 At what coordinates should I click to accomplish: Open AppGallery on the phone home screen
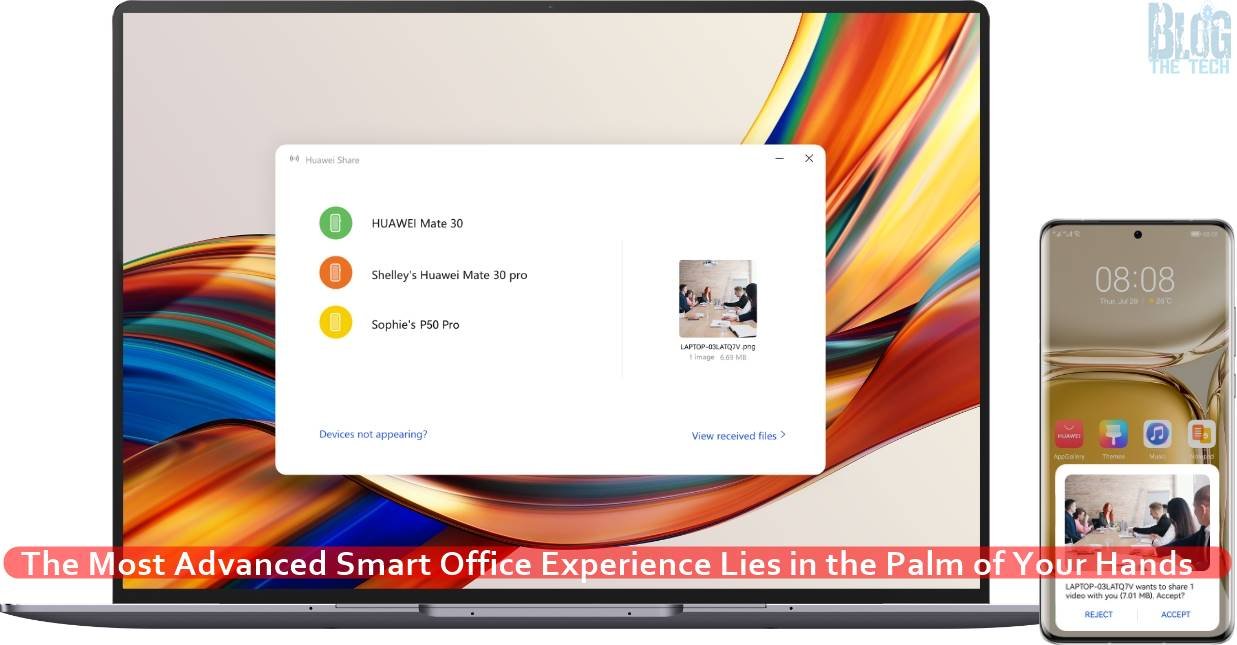click(1069, 435)
